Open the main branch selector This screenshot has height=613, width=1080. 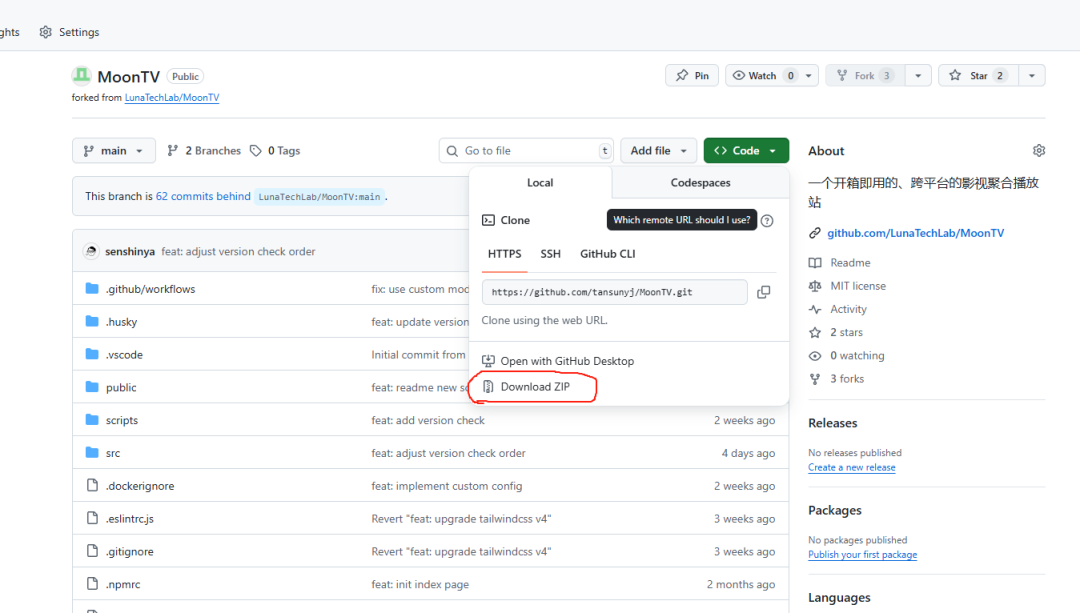pos(114,151)
